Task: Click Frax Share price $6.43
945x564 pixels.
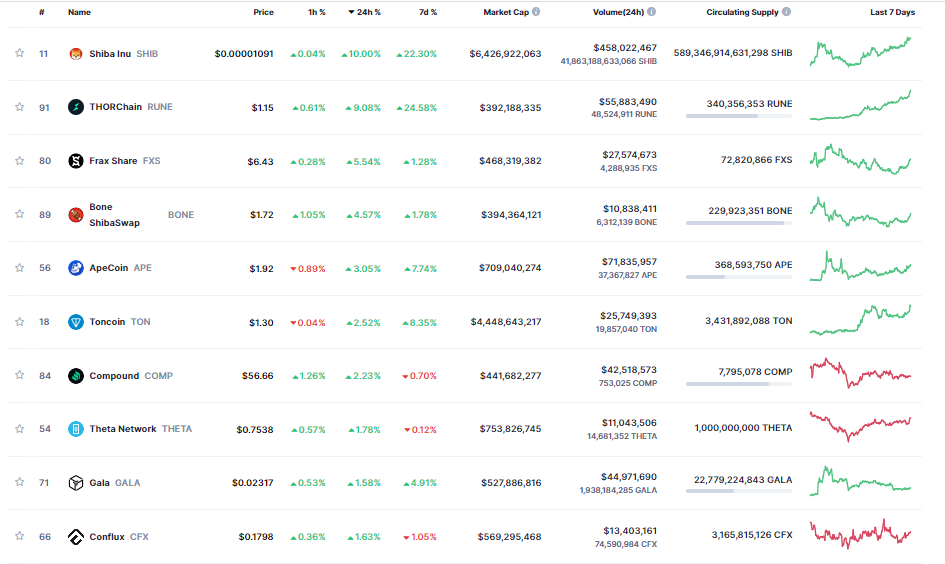Action: click(x=260, y=161)
